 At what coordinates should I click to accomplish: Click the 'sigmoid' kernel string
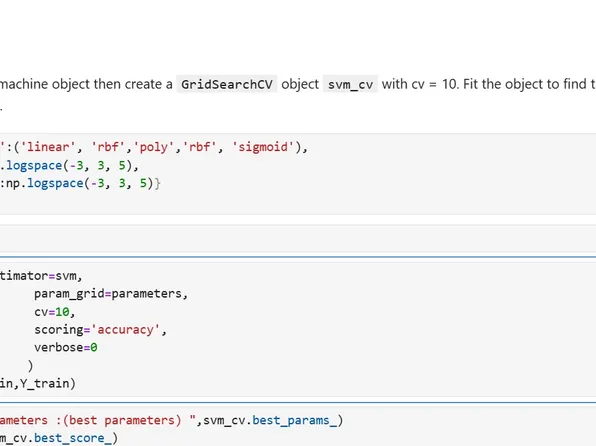(x=263, y=147)
